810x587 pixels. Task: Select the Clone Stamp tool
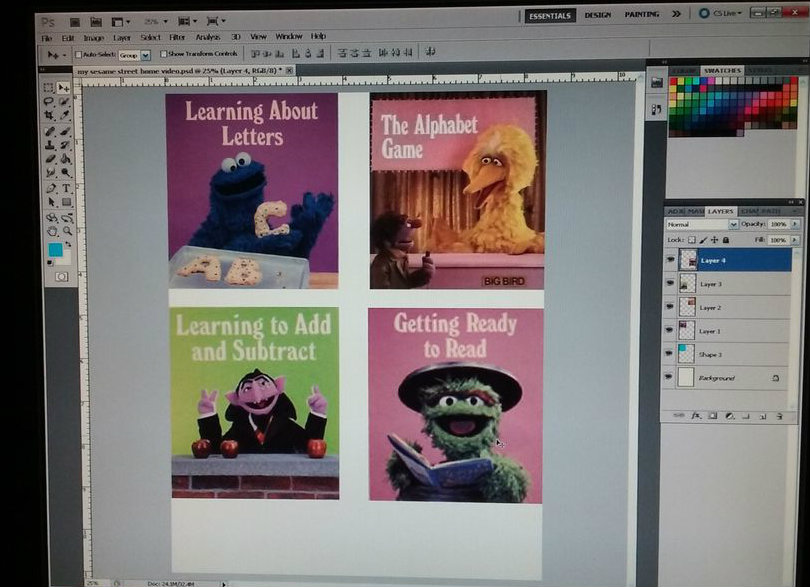[50, 145]
